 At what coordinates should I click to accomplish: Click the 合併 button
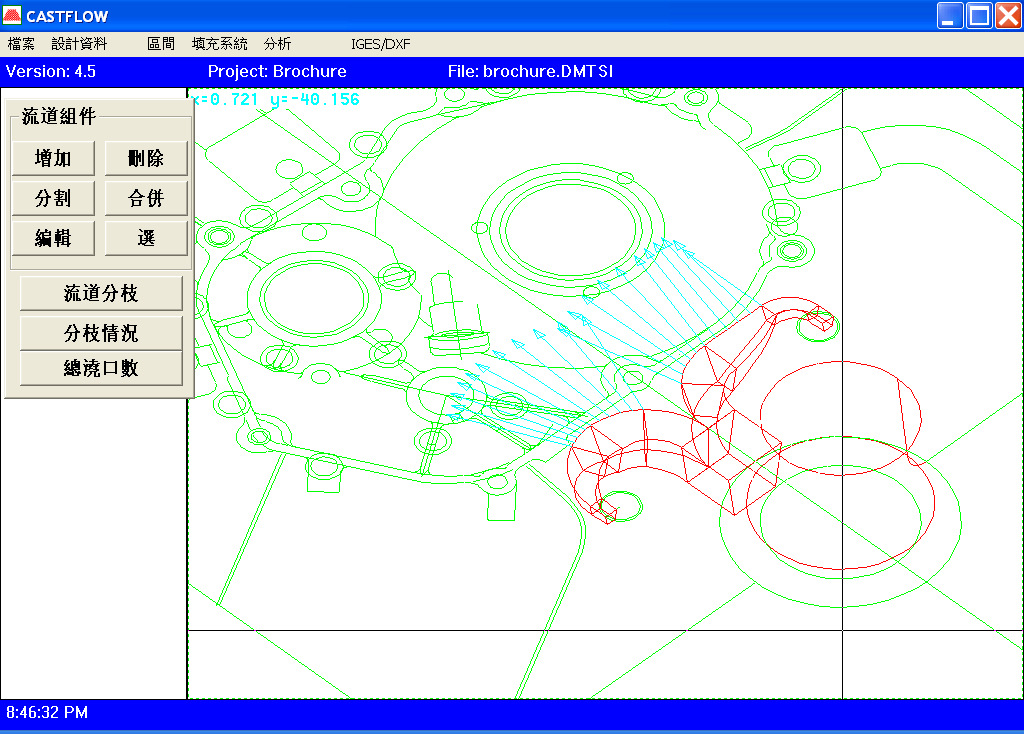click(x=146, y=198)
